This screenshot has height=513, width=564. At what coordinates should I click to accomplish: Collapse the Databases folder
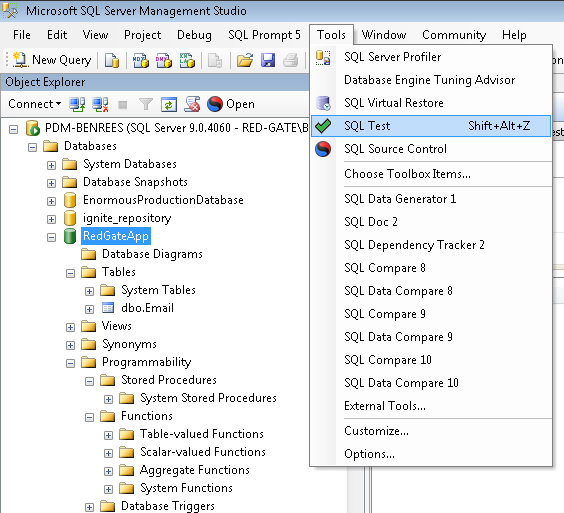pyautogui.click(x=32, y=147)
